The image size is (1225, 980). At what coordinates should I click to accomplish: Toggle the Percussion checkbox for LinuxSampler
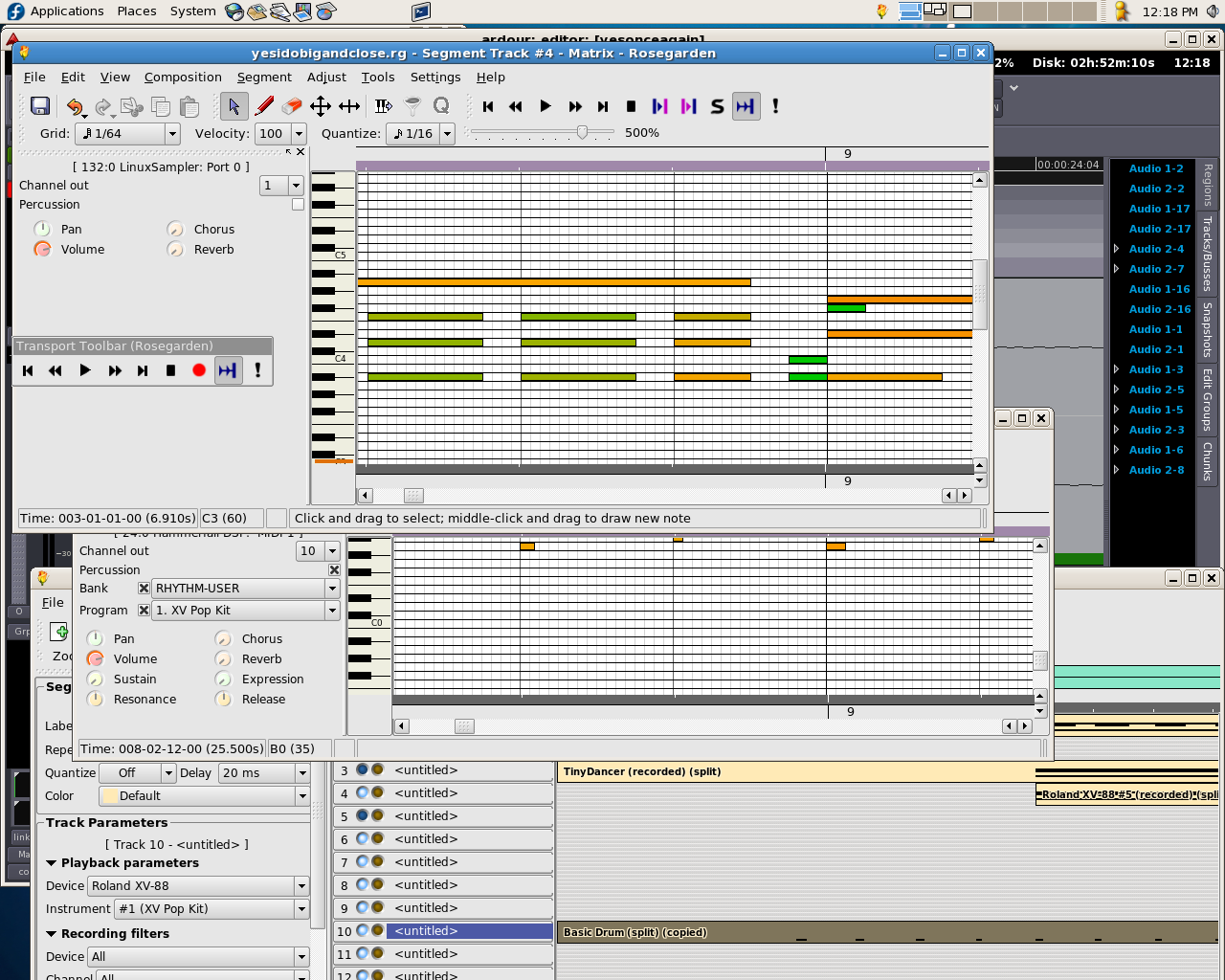(x=298, y=205)
